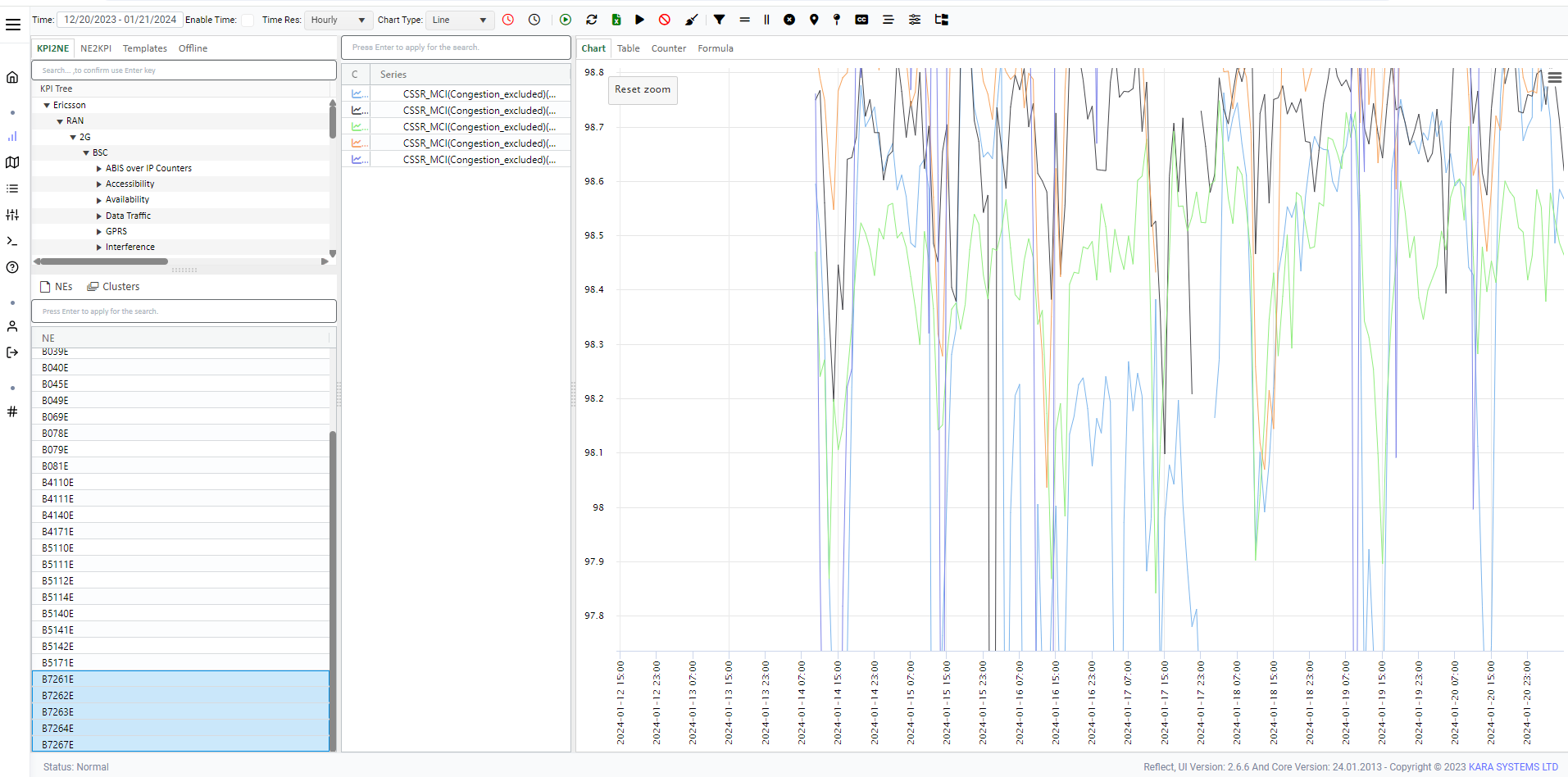
Task: Switch to the Counter tab
Action: point(669,48)
